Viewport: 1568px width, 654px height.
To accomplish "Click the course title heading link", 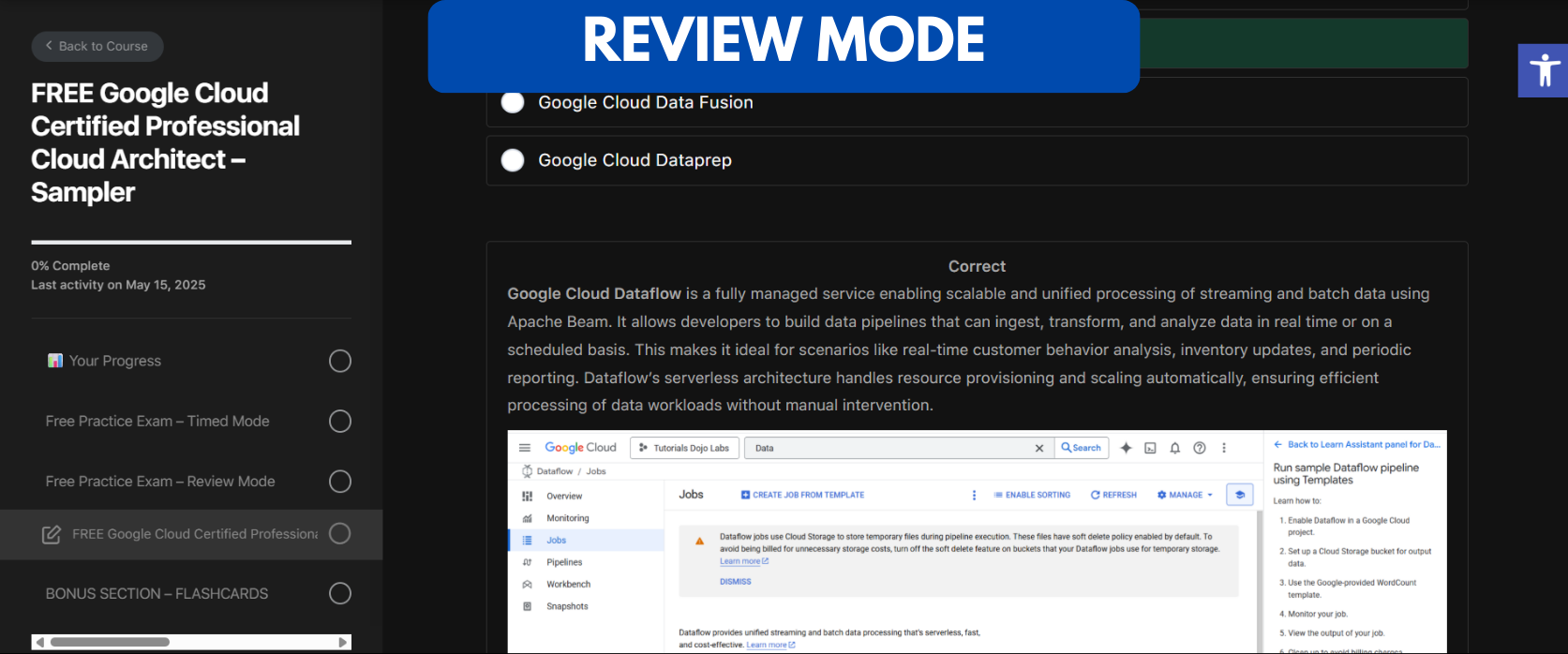I will coord(165,142).
